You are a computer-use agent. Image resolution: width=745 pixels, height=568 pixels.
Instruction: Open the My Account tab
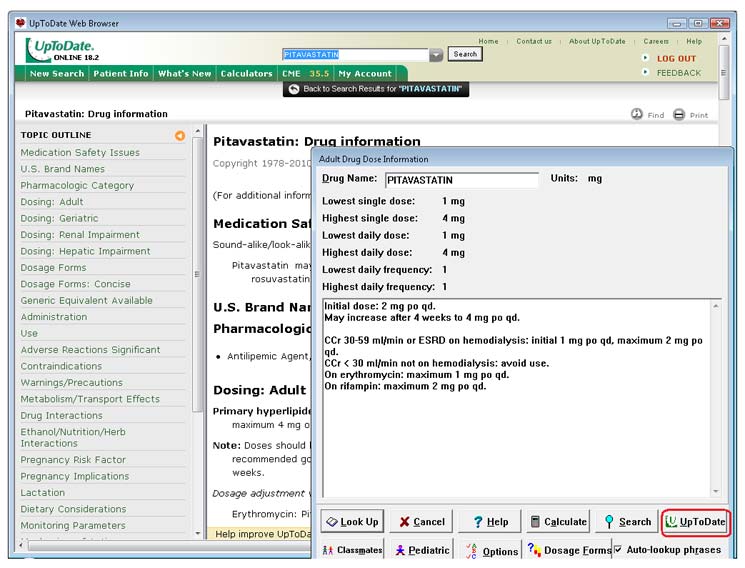[x=365, y=73]
